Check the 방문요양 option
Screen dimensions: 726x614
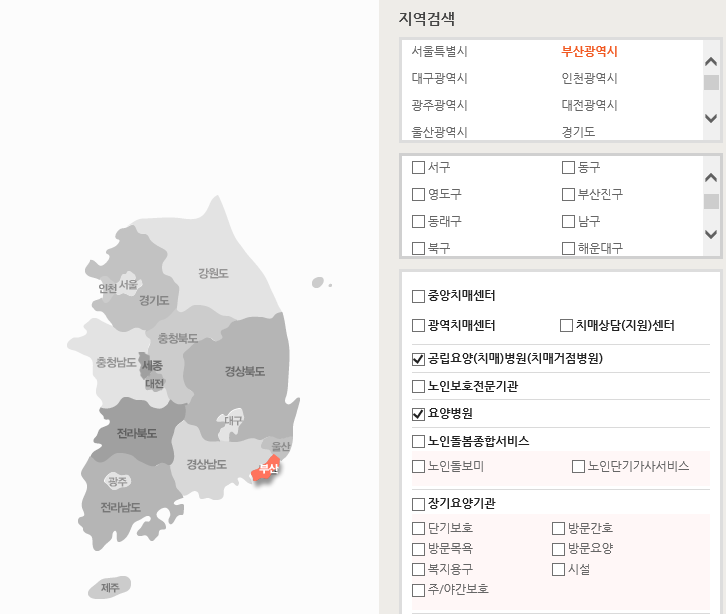[x=558, y=549]
